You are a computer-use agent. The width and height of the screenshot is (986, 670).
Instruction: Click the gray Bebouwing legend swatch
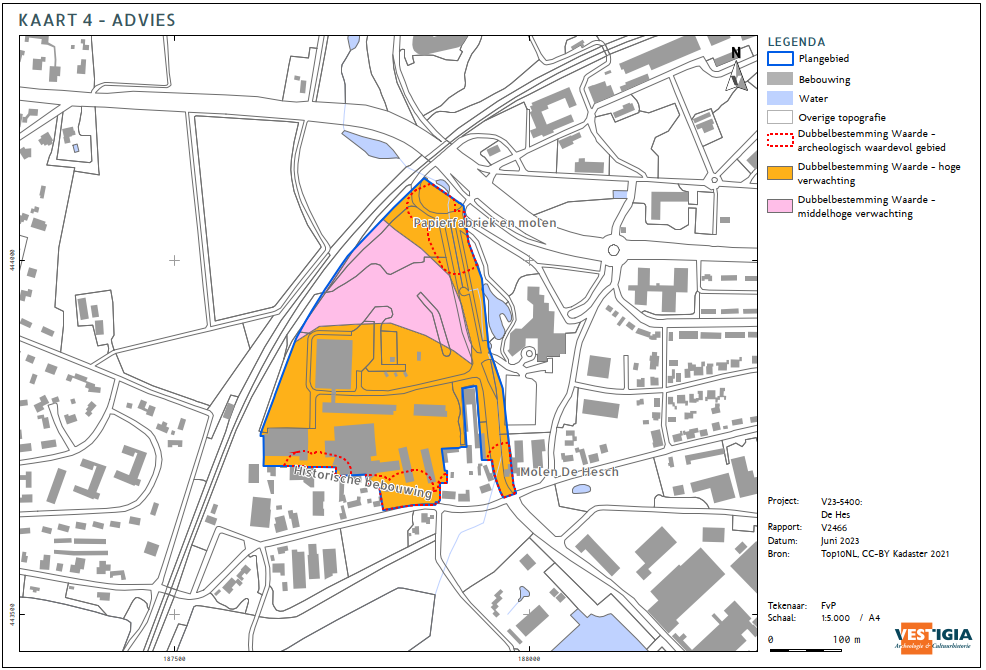pos(780,79)
